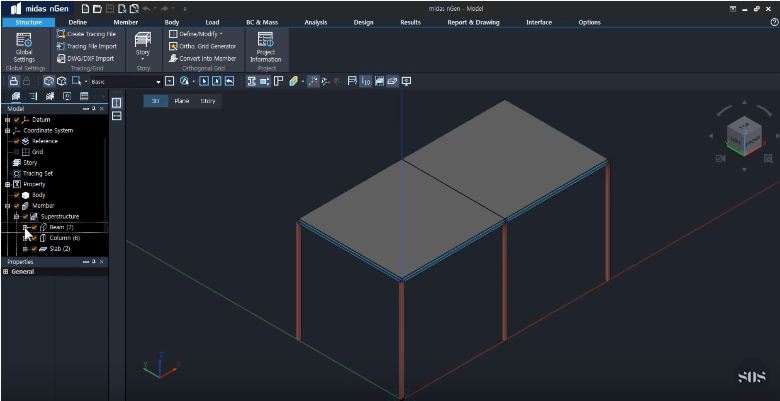
Task: Click Tracing File Import
Action: 86,46
